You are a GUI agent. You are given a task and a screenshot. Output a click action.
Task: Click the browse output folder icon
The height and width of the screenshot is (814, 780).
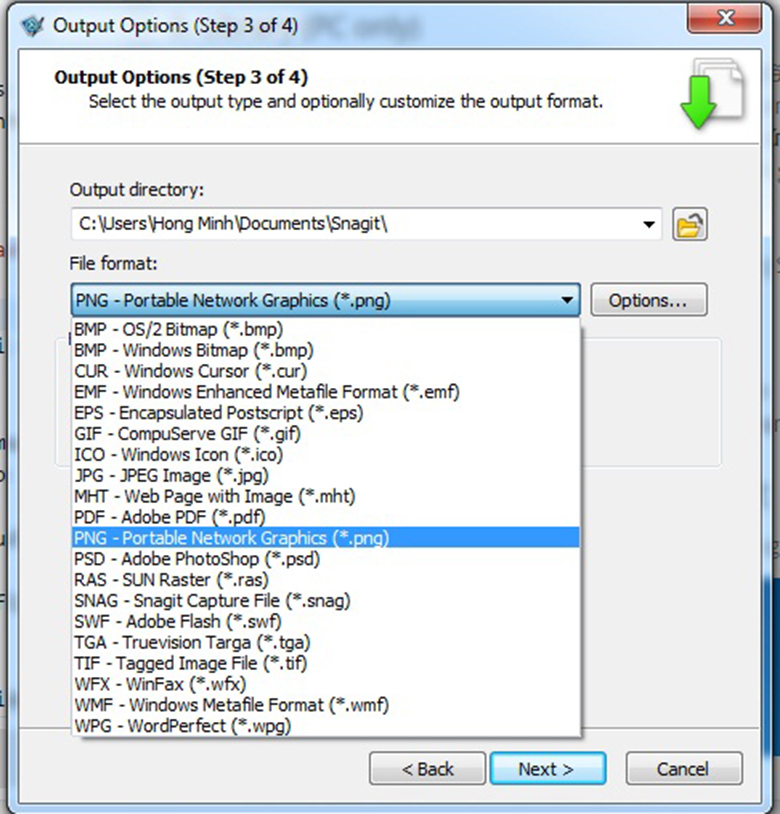(690, 225)
